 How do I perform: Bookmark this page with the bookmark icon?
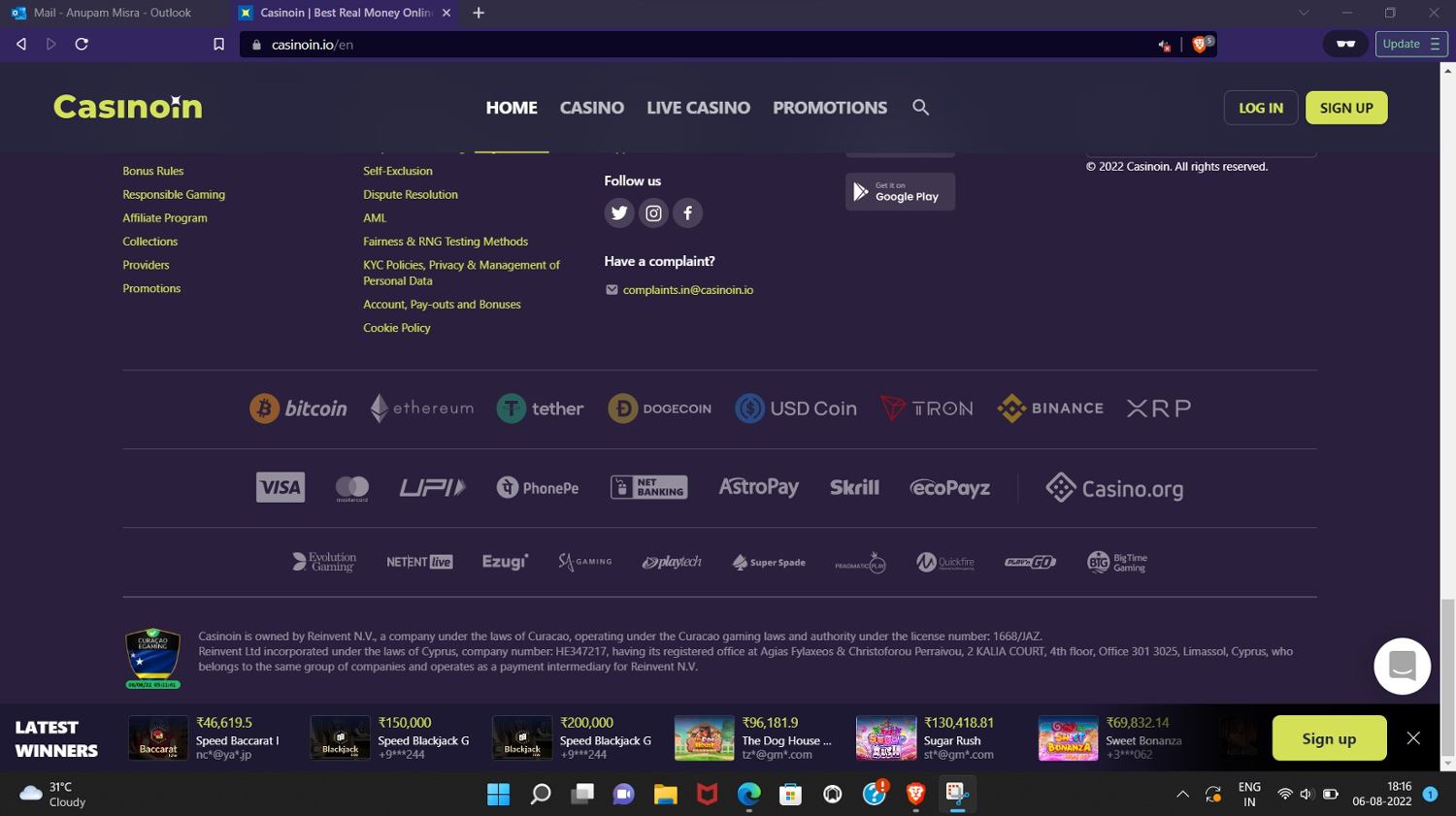pyautogui.click(x=218, y=45)
